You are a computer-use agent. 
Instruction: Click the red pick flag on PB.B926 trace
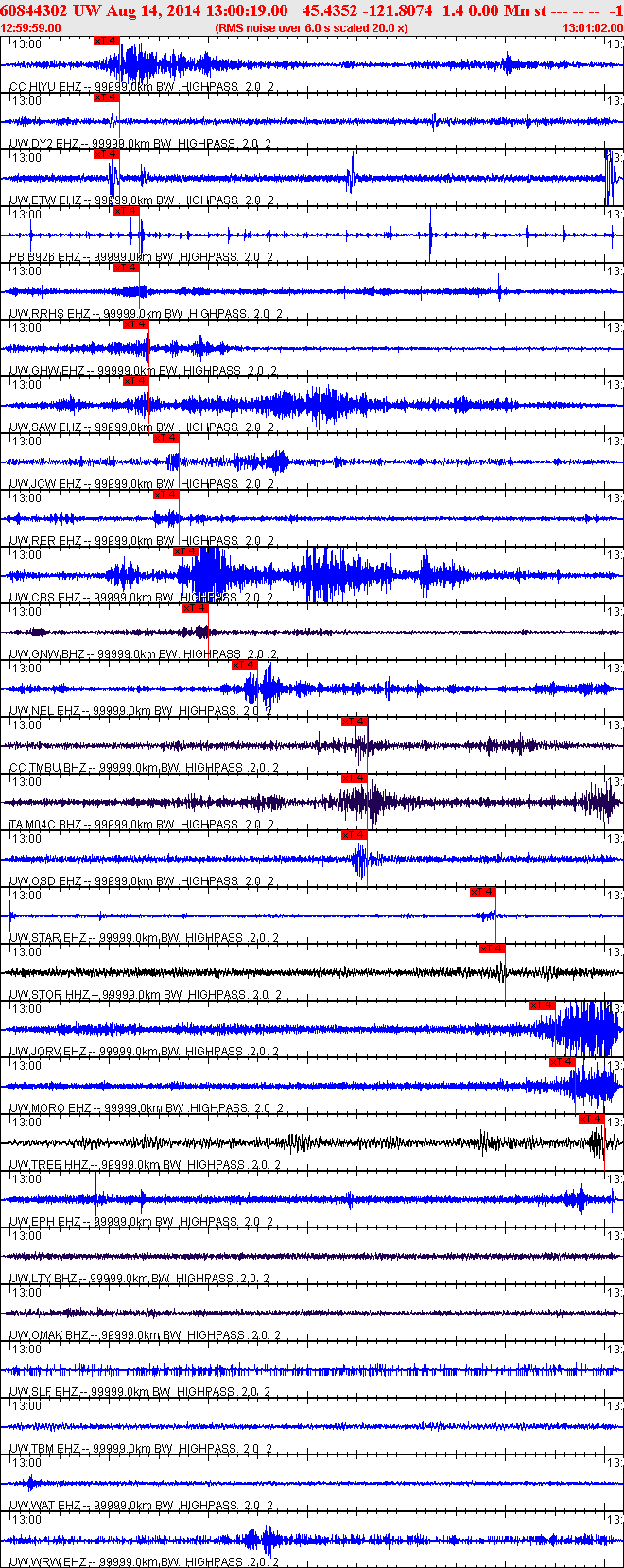[127, 211]
